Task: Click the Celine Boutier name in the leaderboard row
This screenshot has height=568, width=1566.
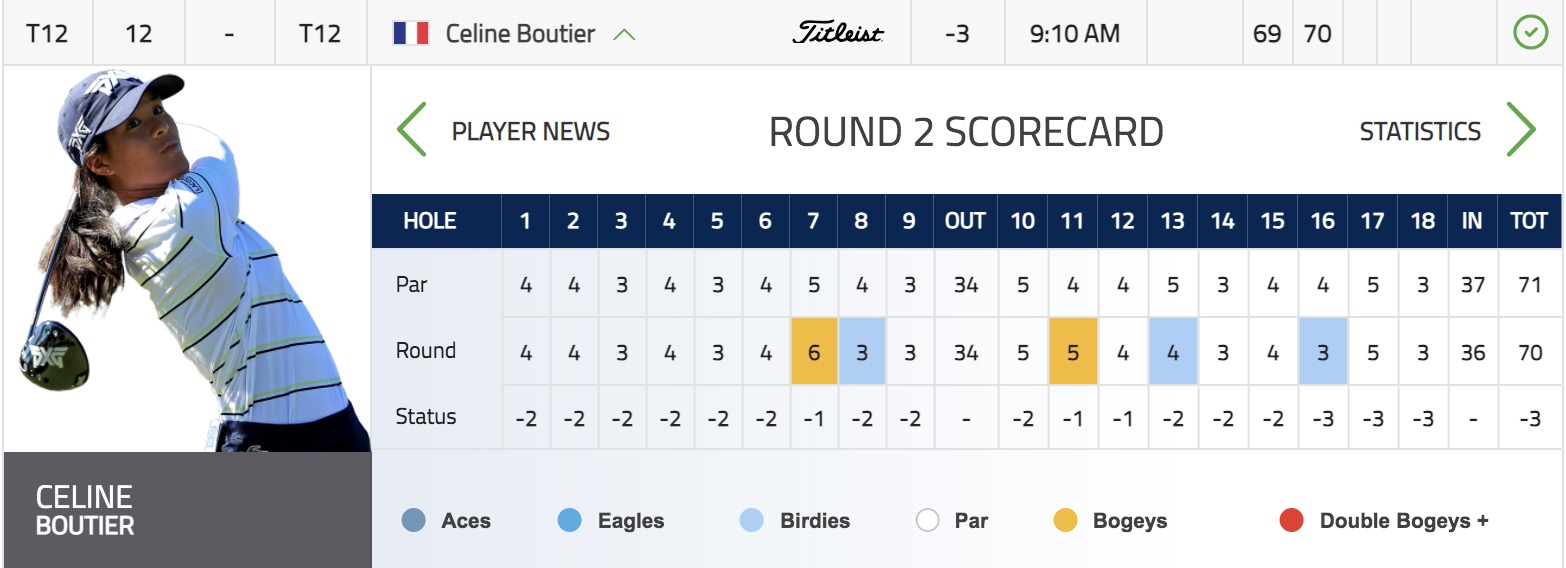Action: coord(520,33)
